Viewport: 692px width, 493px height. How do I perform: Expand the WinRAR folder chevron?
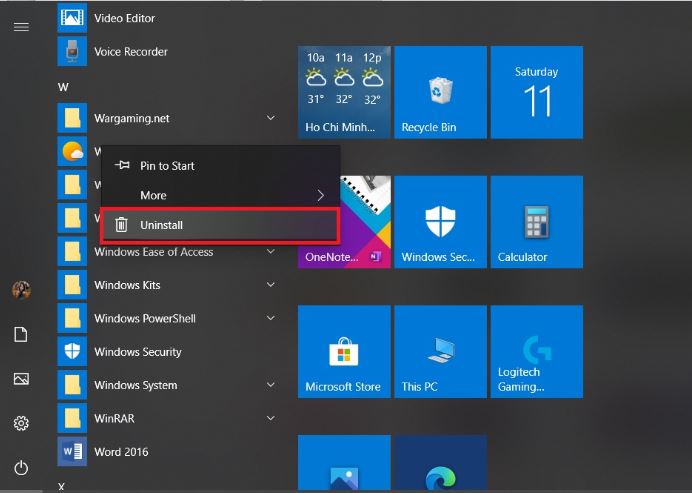click(271, 418)
